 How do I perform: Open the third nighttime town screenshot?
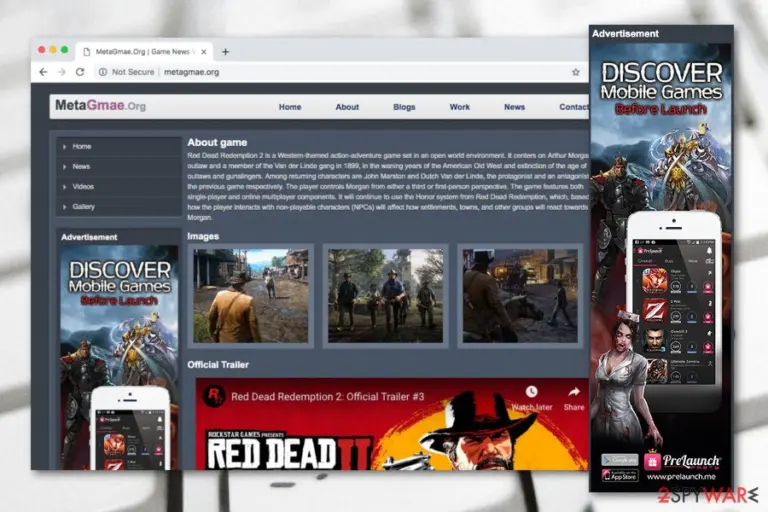pyautogui.click(x=520, y=295)
